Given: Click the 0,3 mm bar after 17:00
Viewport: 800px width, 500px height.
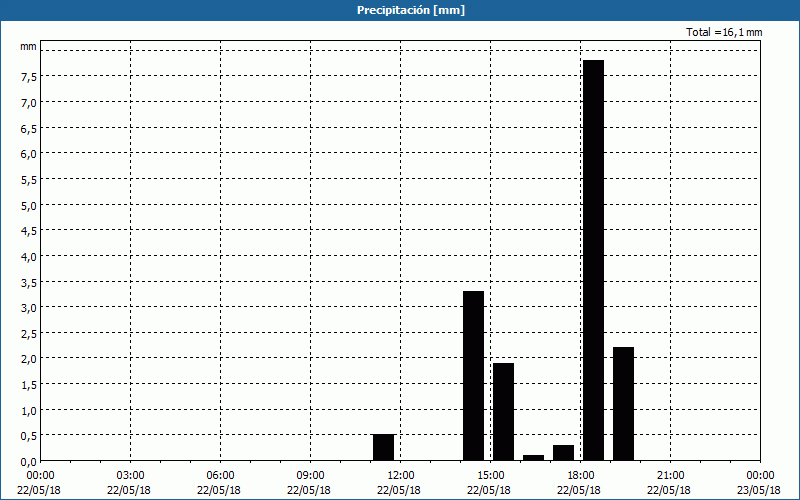Looking at the screenshot, I should pyautogui.click(x=563, y=453).
